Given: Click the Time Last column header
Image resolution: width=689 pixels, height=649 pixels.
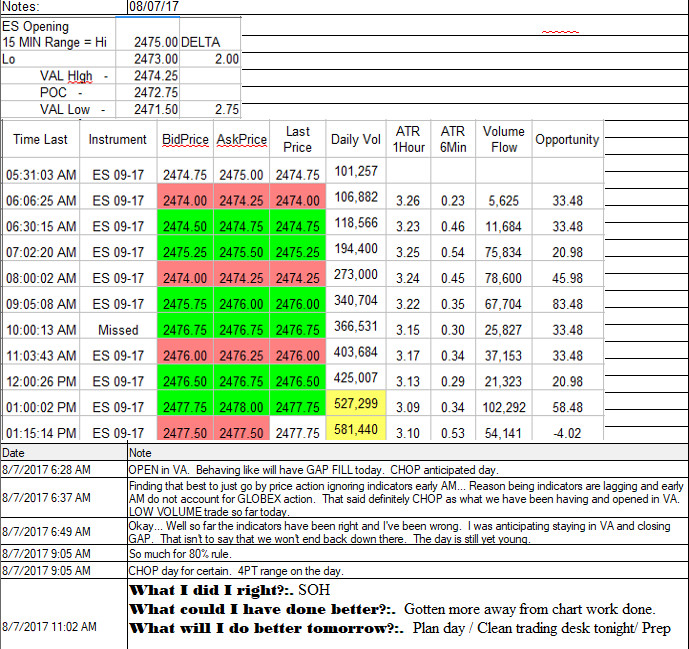Looking at the screenshot, I should (x=40, y=139).
